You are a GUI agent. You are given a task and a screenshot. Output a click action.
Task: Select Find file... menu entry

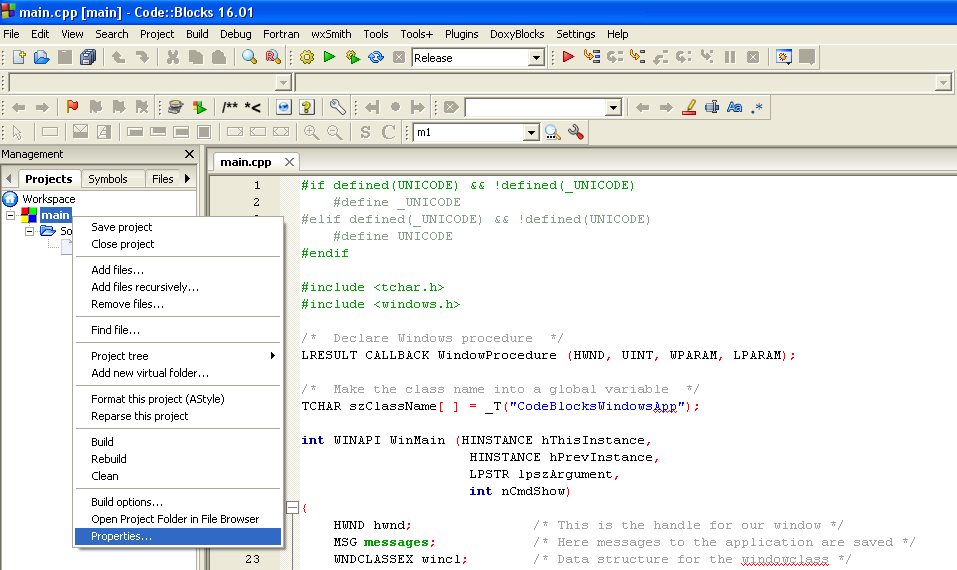click(x=178, y=330)
